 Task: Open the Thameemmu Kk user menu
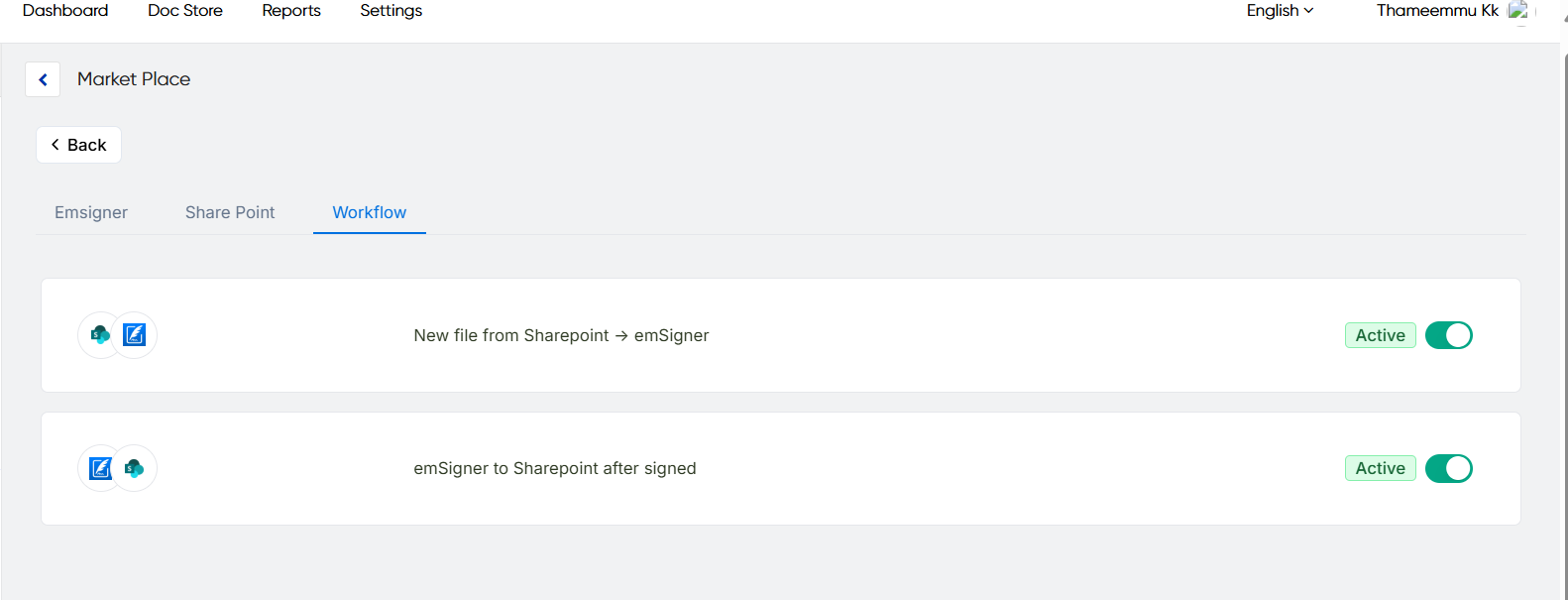coord(1436,11)
